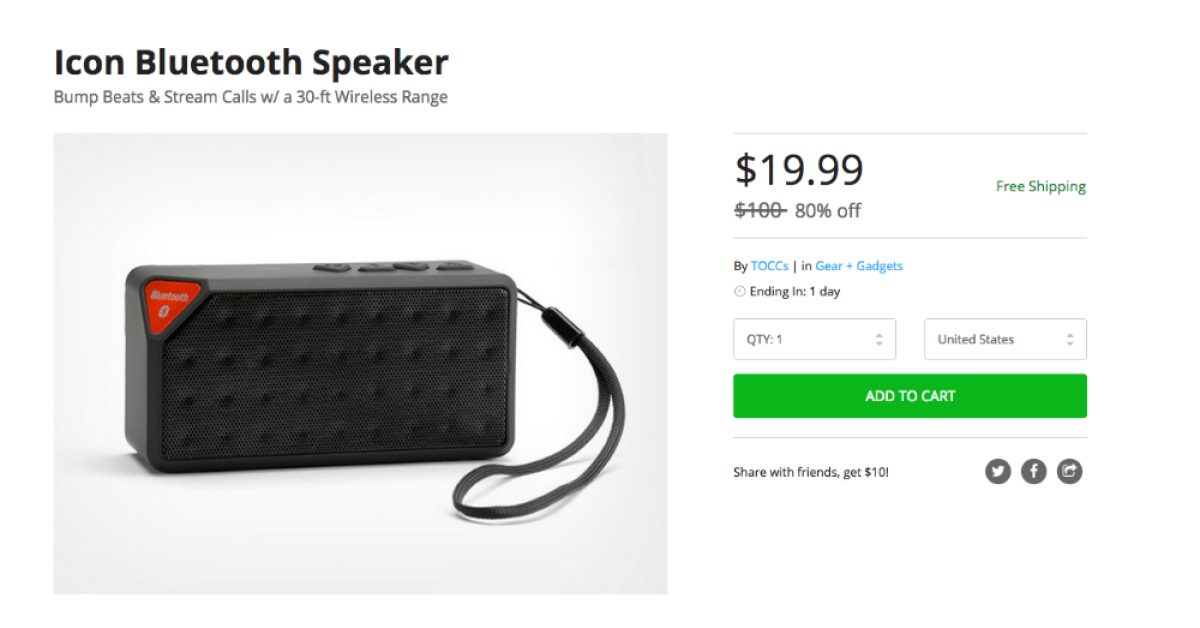Share the deal on Twitter
This screenshot has width=1200, height=628.
click(997, 471)
